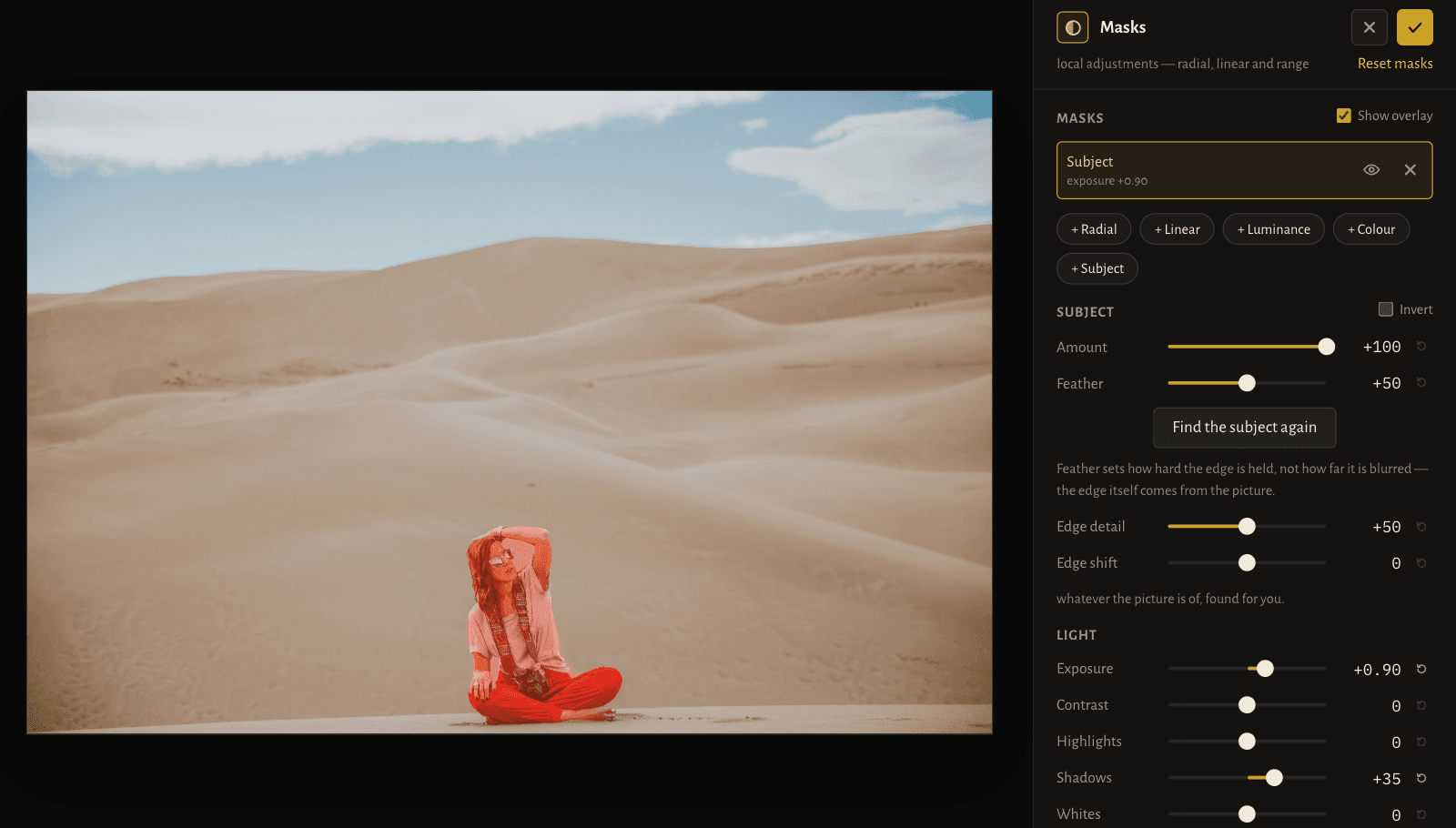Click the Feather slider handle
The image size is (1456, 828).
[1247, 383]
